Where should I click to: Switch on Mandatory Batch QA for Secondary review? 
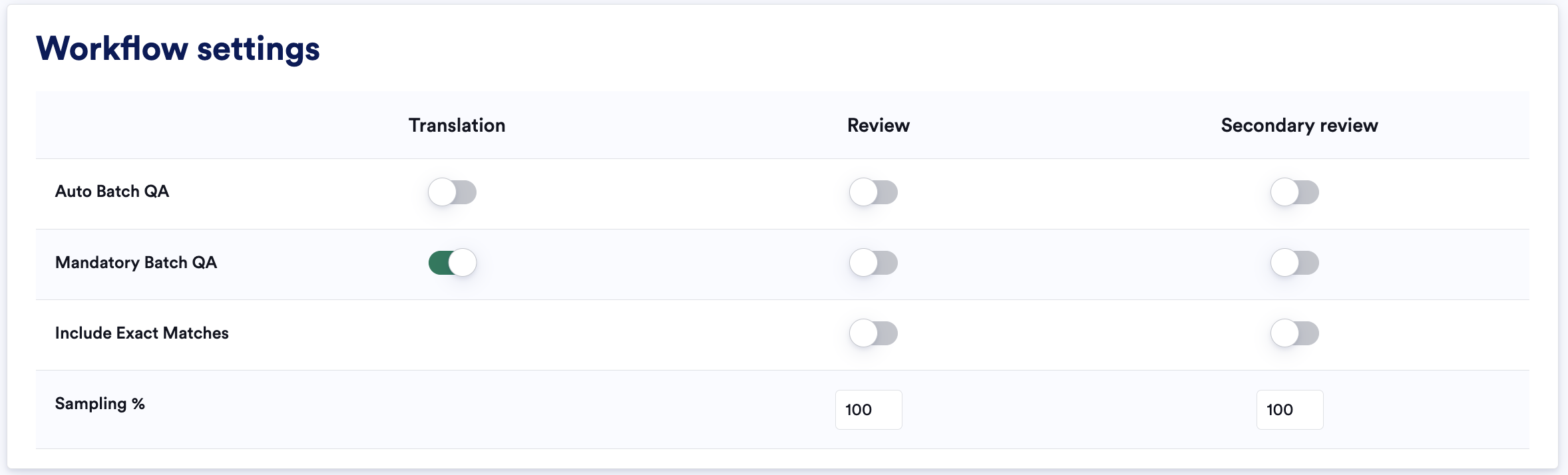[1295, 263]
